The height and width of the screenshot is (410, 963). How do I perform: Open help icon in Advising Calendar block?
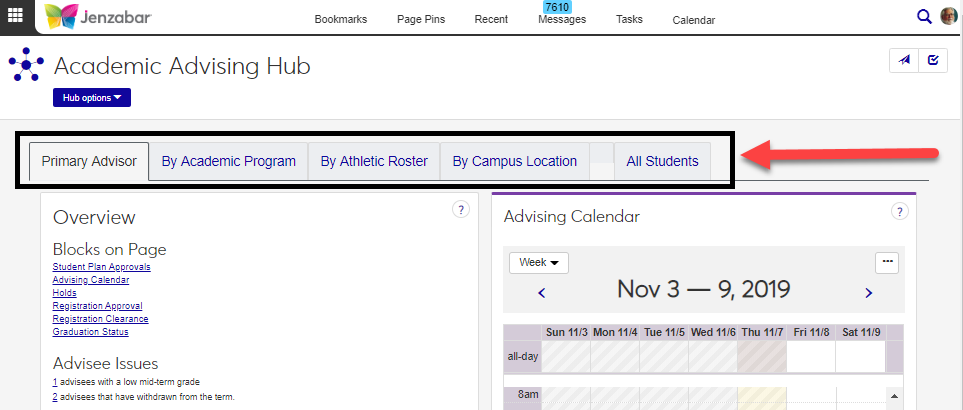(899, 211)
